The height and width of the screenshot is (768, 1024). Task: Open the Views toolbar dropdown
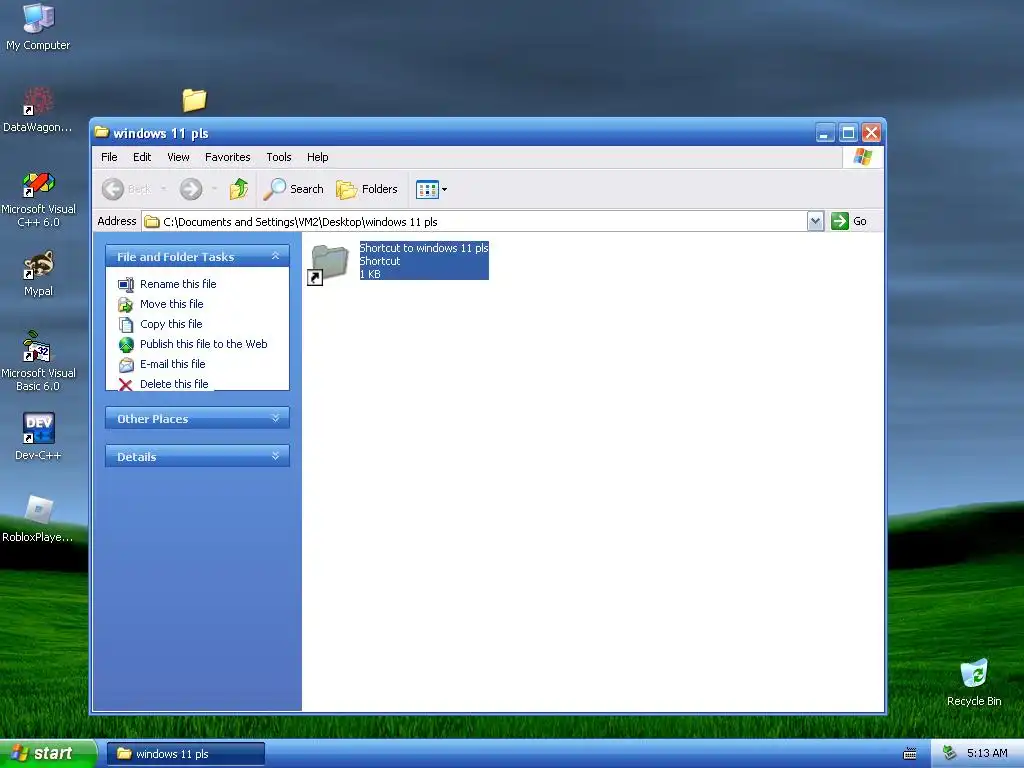pos(432,189)
